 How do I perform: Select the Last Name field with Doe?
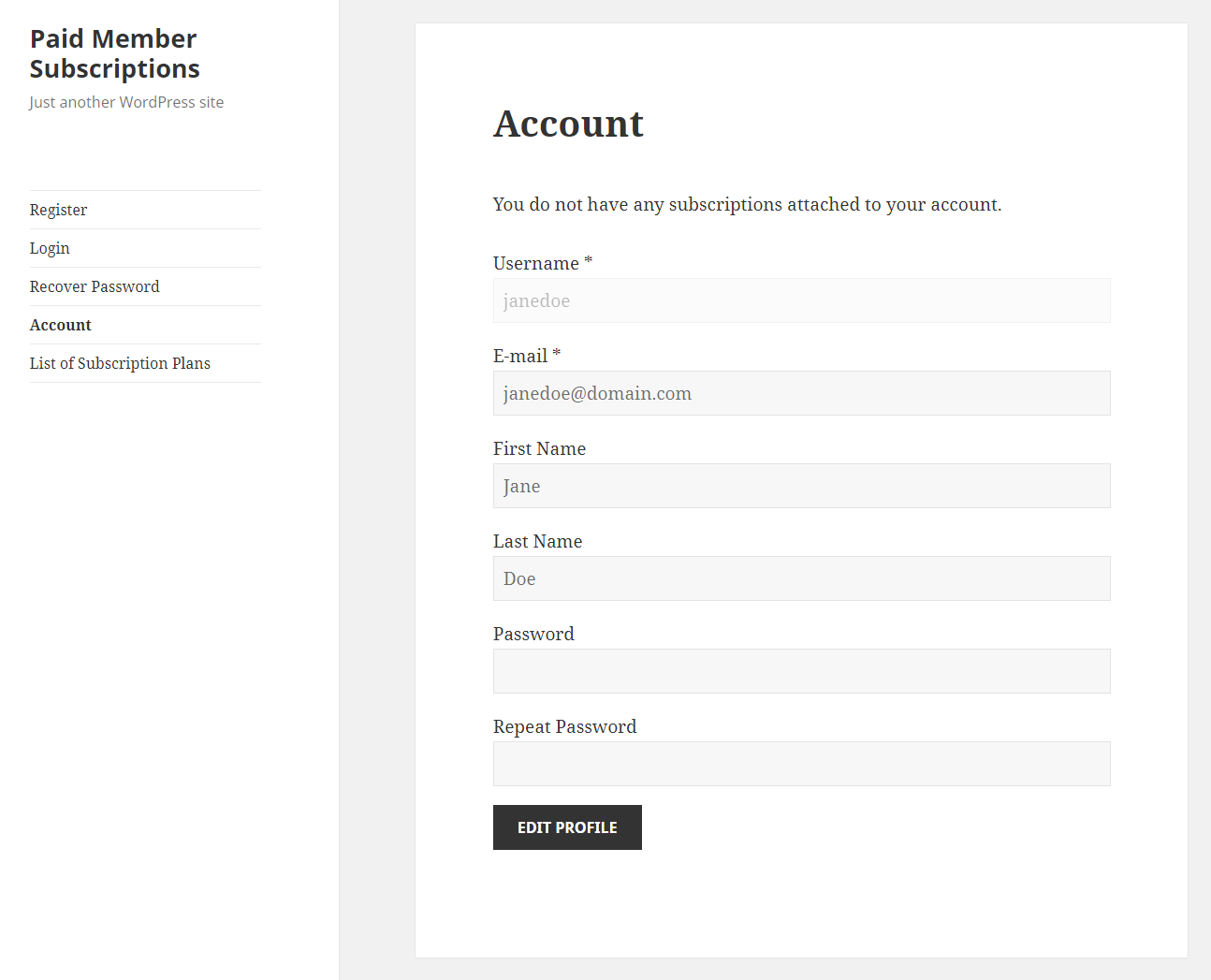tap(801, 578)
